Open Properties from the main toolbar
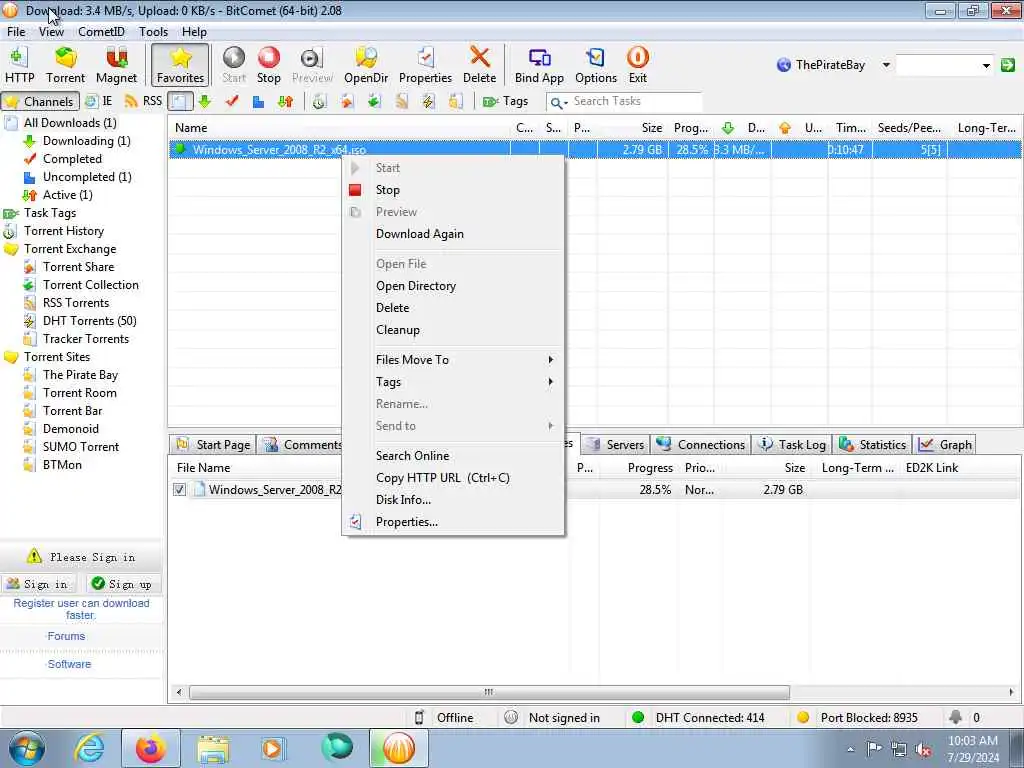 [425, 65]
